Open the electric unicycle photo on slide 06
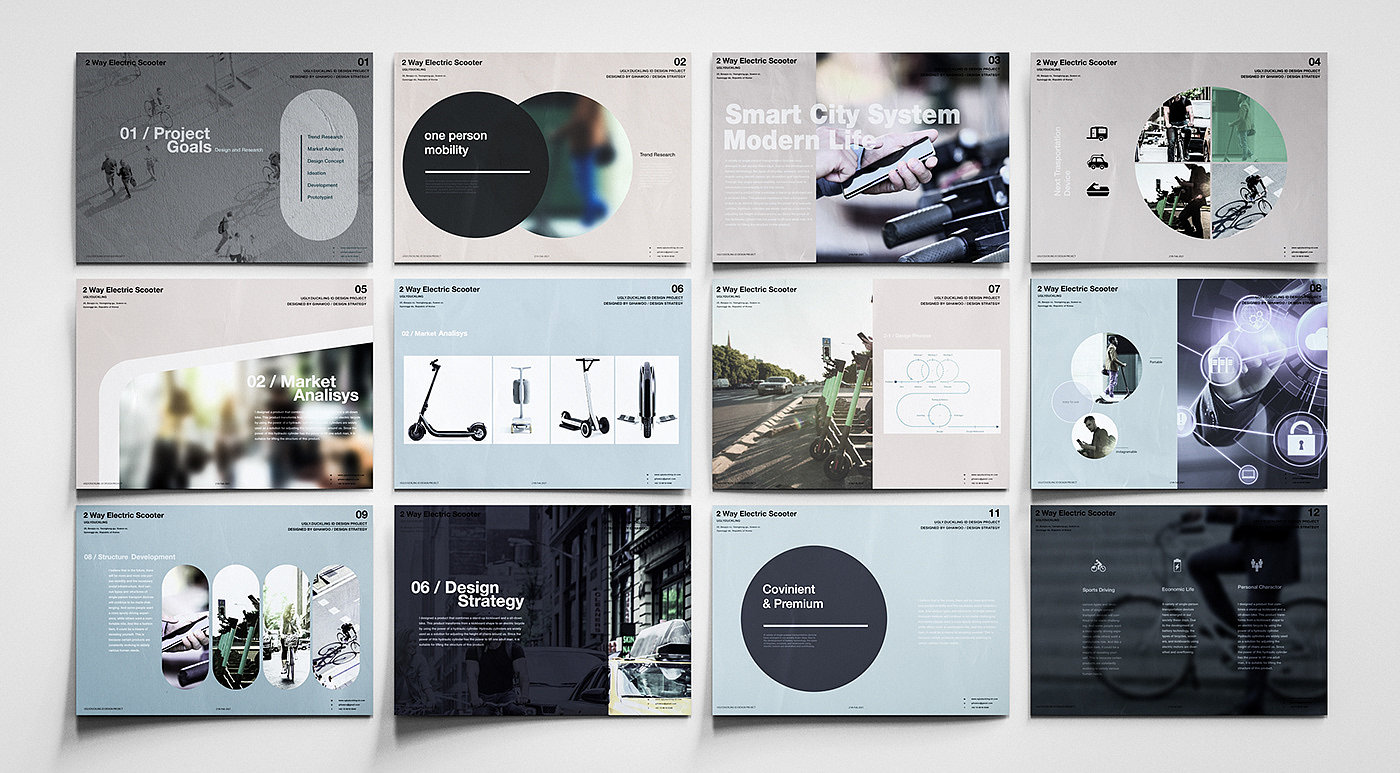This screenshot has width=1400, height=773. (647, 400)
